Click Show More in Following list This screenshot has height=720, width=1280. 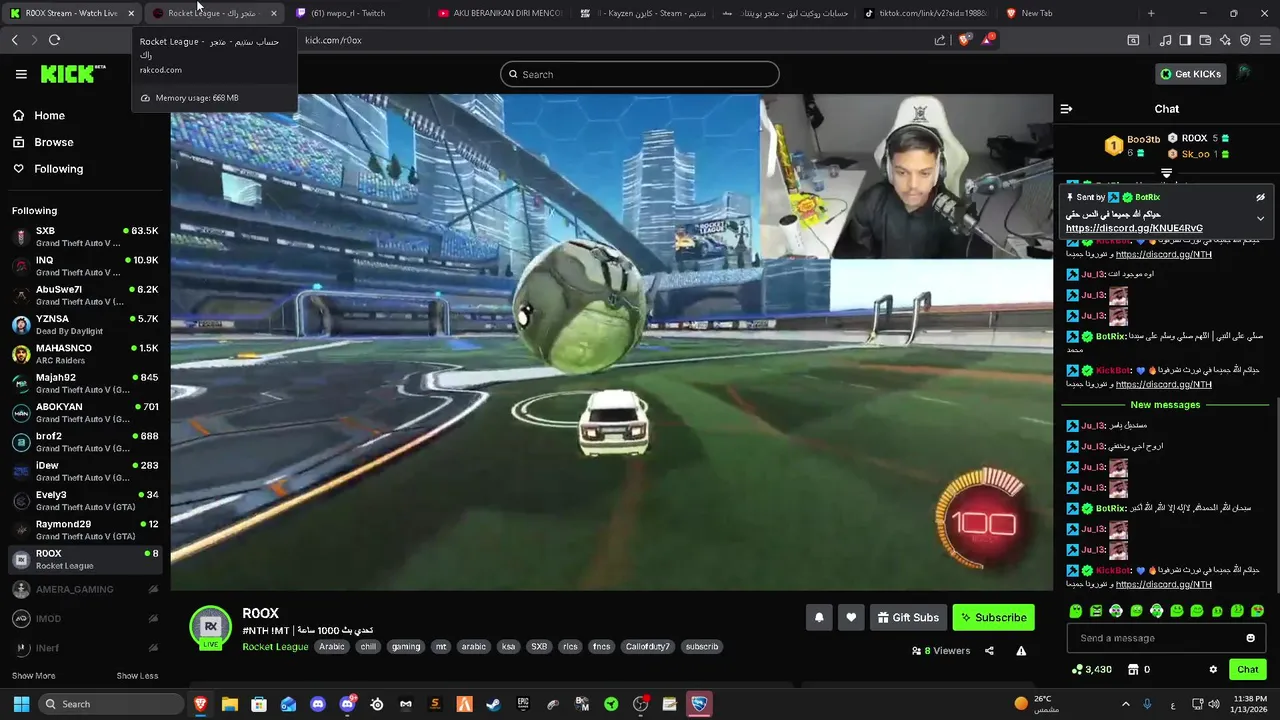pos(33,676)
